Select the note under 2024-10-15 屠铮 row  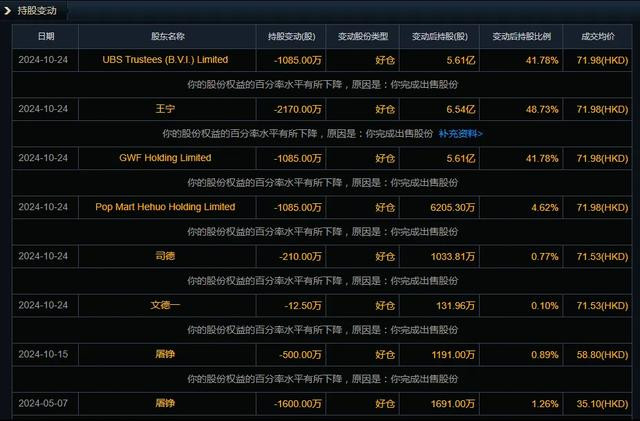click(322, 379)
